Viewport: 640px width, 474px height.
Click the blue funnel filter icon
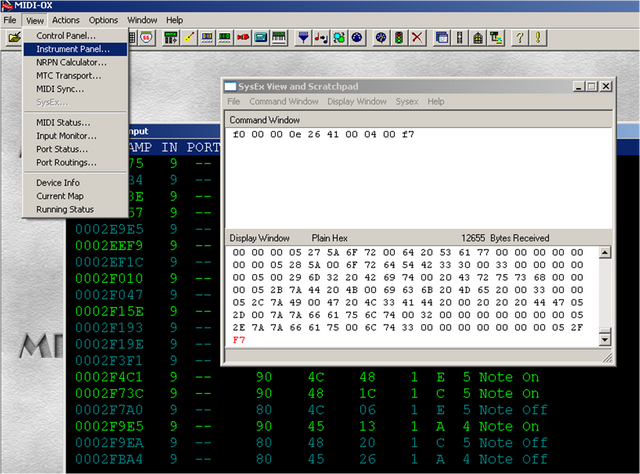point(303,38)
